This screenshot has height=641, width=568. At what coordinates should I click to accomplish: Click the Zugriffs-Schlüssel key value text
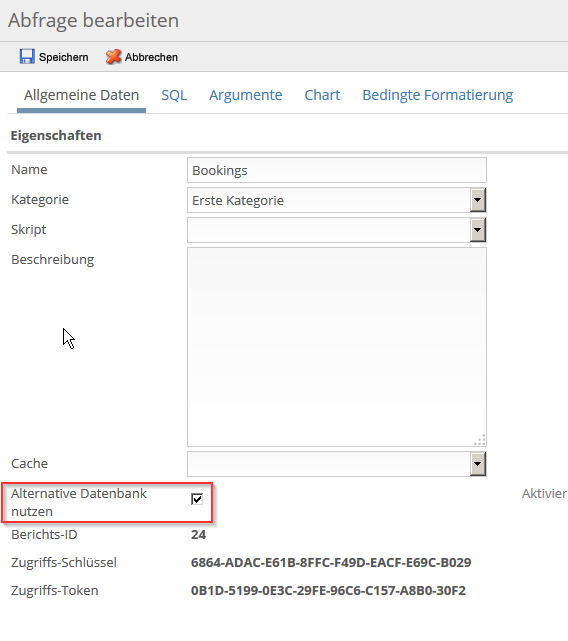(331, 563)
